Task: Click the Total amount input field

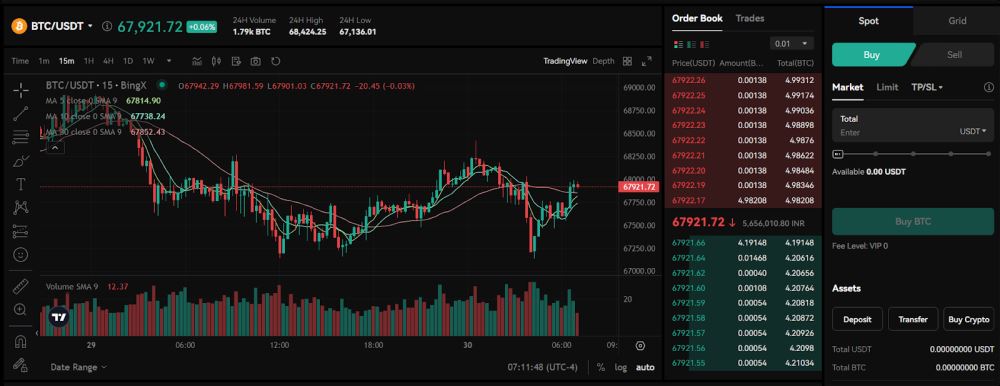Action: click(x=913, y=125)
